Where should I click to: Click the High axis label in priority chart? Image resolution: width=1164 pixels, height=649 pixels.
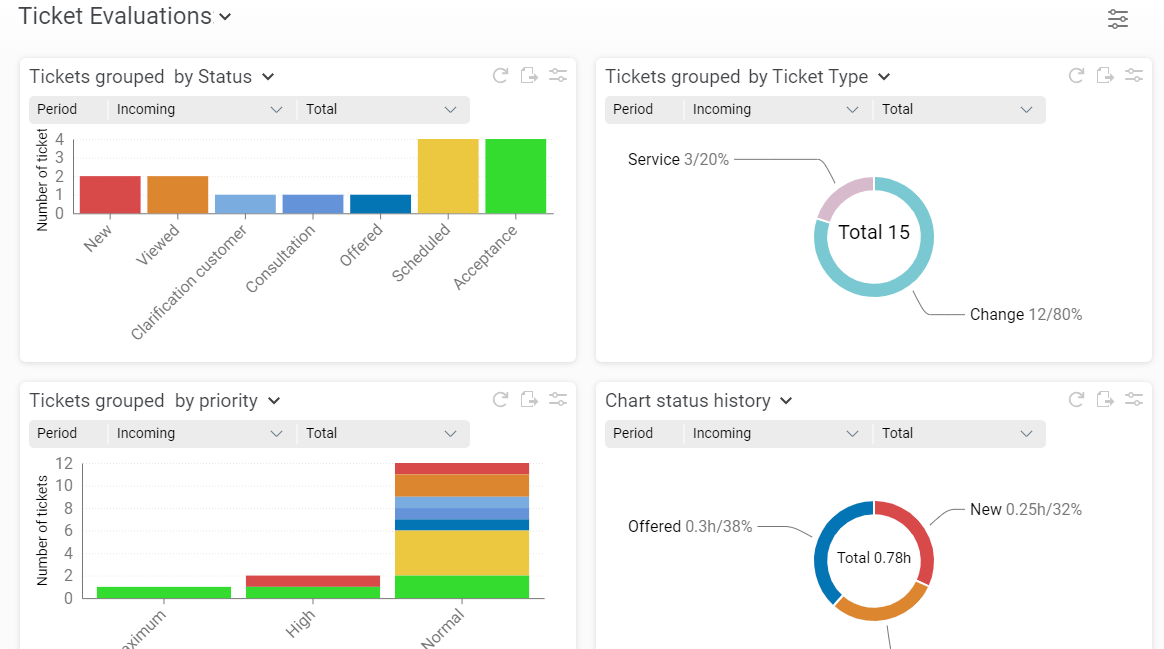point(301,624)
